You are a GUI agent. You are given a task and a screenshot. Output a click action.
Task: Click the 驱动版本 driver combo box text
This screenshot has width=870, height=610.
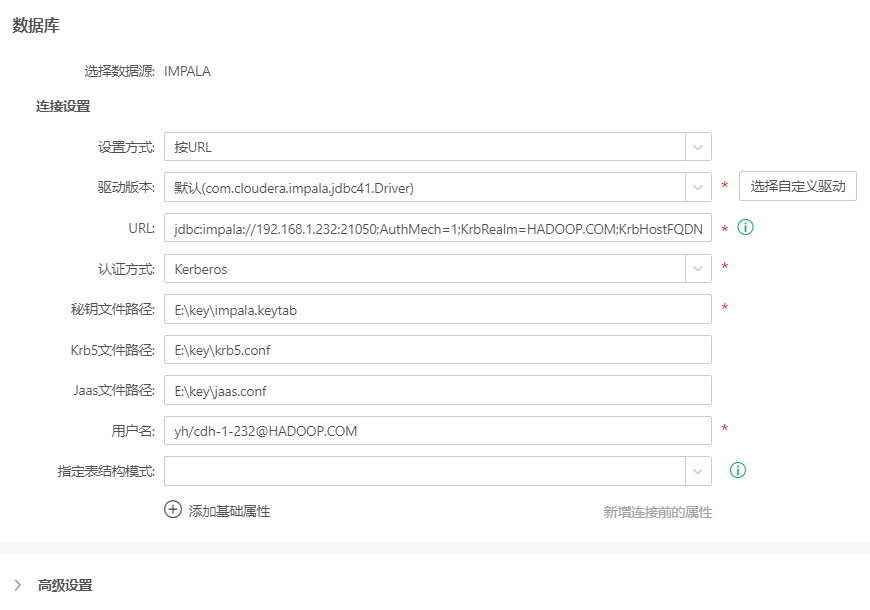coord(294,188)
